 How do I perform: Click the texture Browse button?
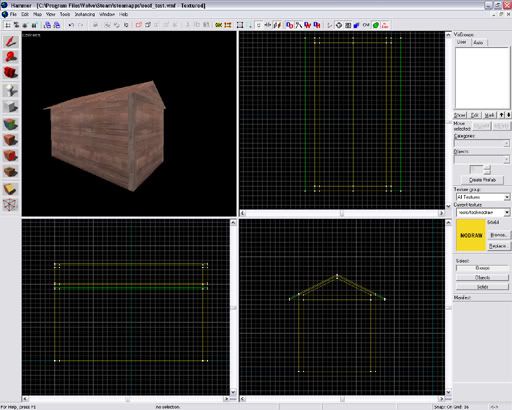point(498,235)
